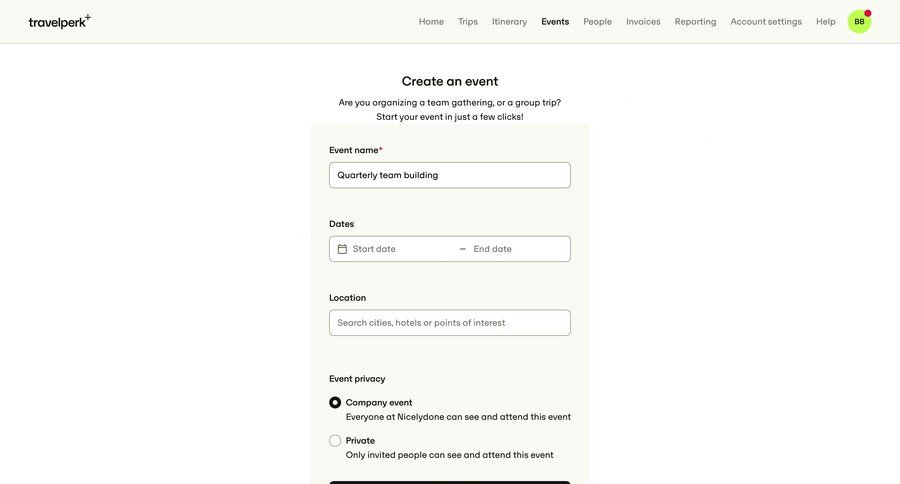Navigate to Itinerary
The height and width of the screenshot is (484, 900).
[509, 22]
